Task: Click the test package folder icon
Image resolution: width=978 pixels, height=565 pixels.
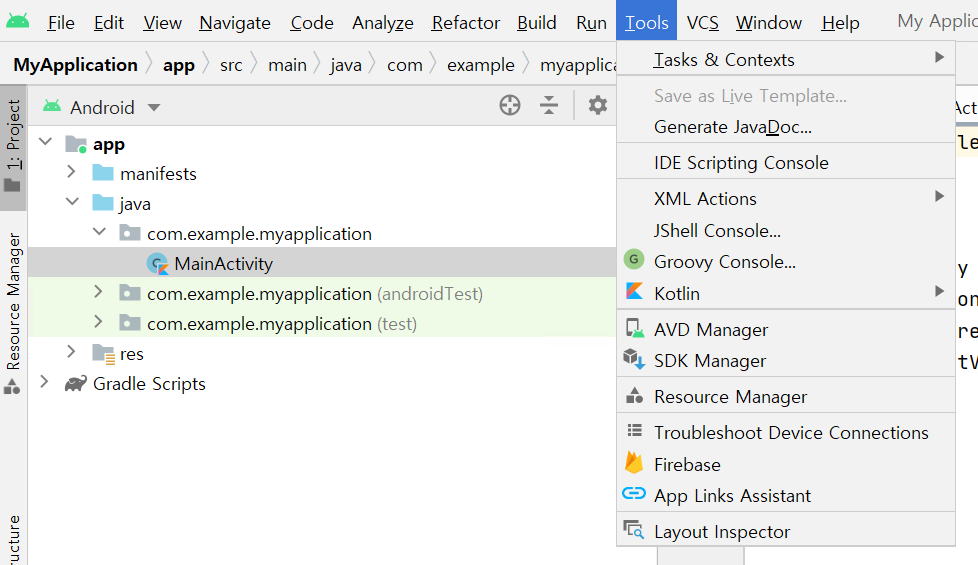Action: click(x=130, y=323)
